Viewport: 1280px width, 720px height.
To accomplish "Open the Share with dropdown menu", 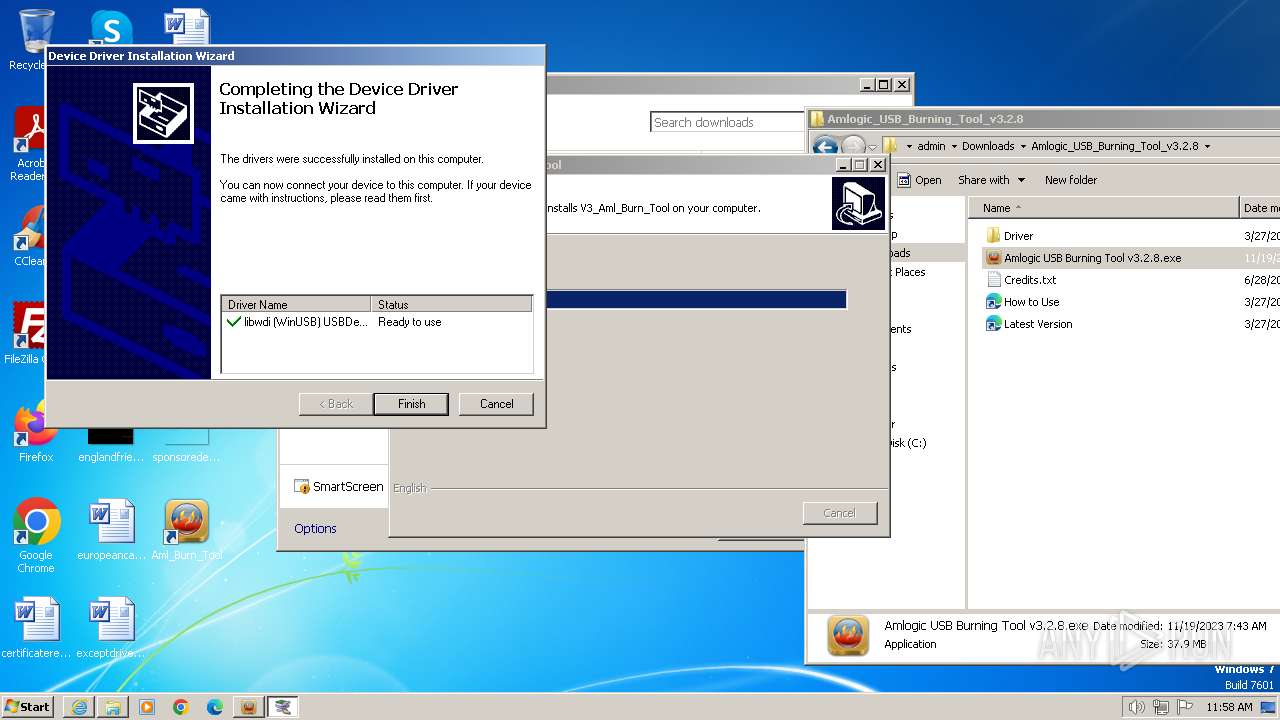I will 991,180.
